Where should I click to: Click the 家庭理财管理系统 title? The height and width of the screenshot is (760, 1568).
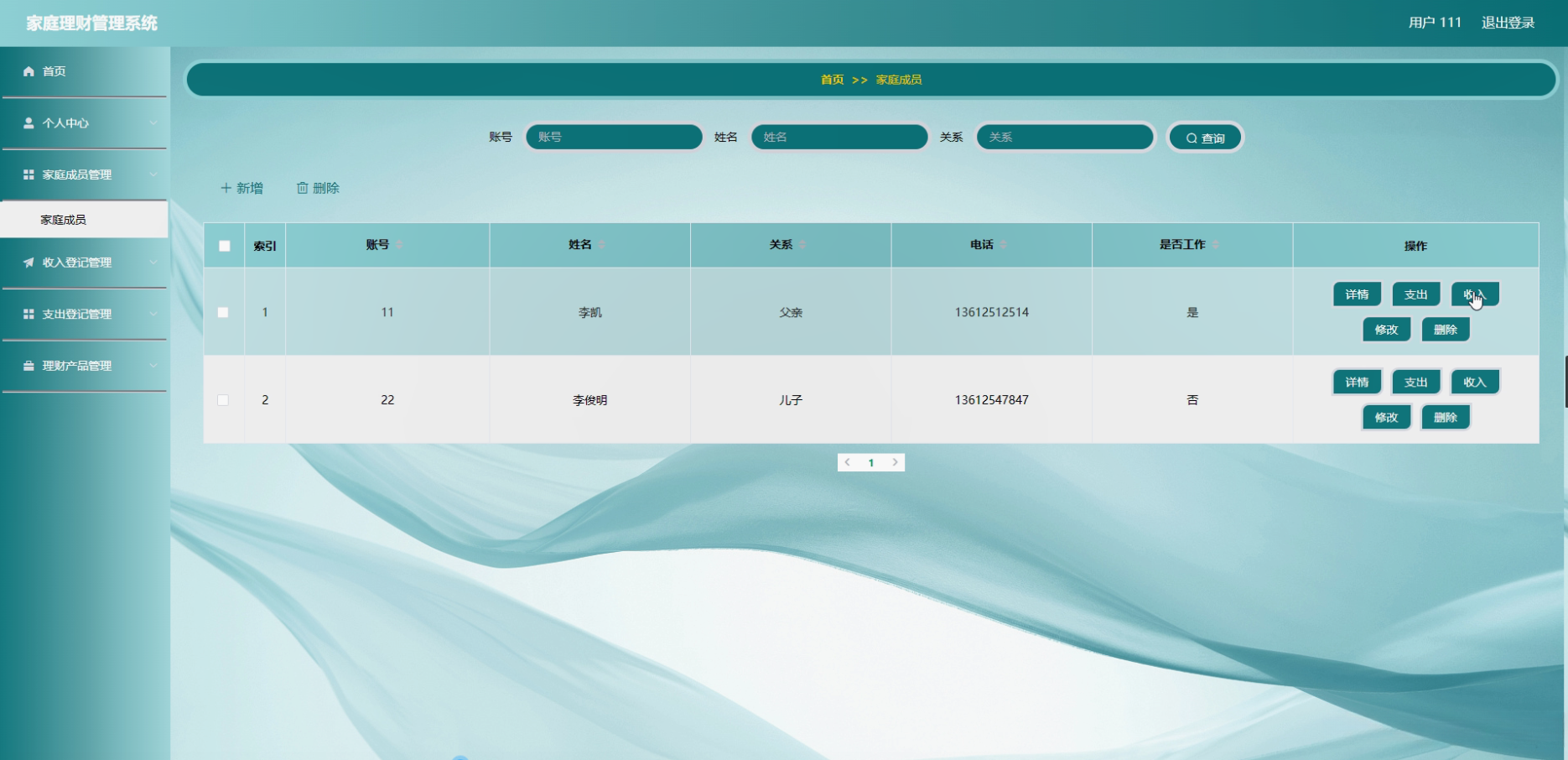point(92,23)
